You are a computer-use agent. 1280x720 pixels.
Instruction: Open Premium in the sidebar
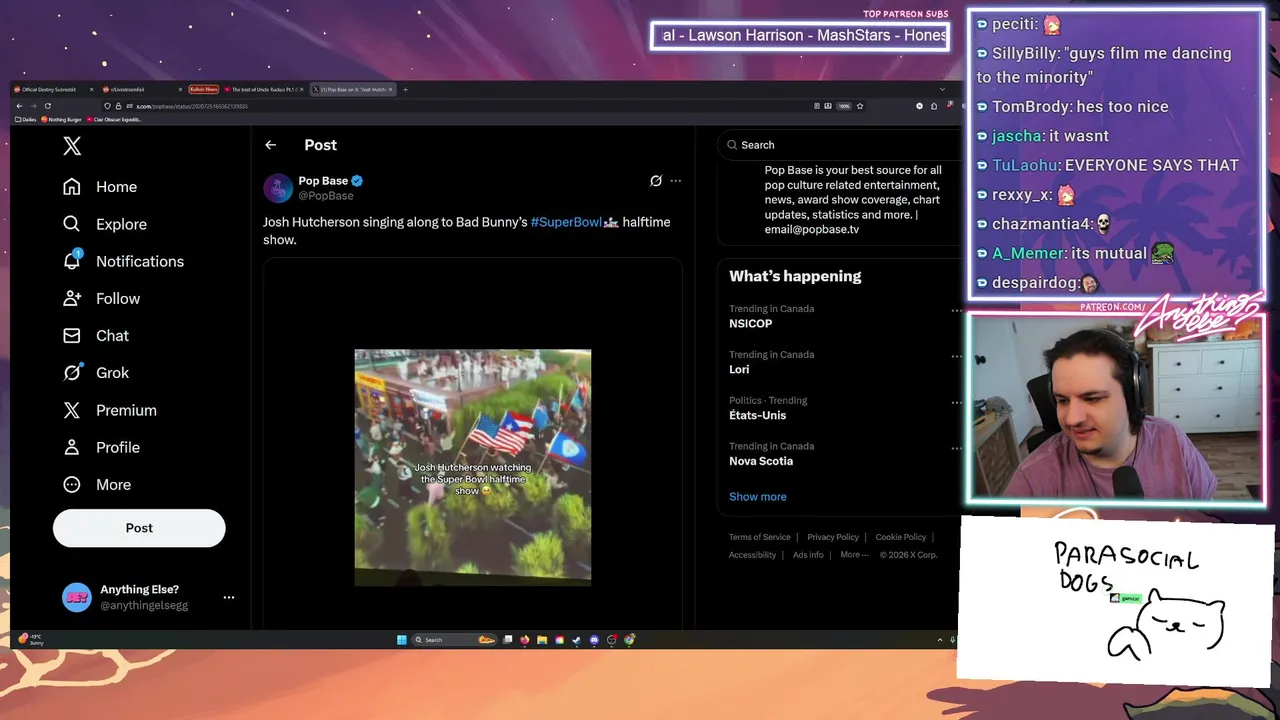pyautogui.click(x=110, y=410)
